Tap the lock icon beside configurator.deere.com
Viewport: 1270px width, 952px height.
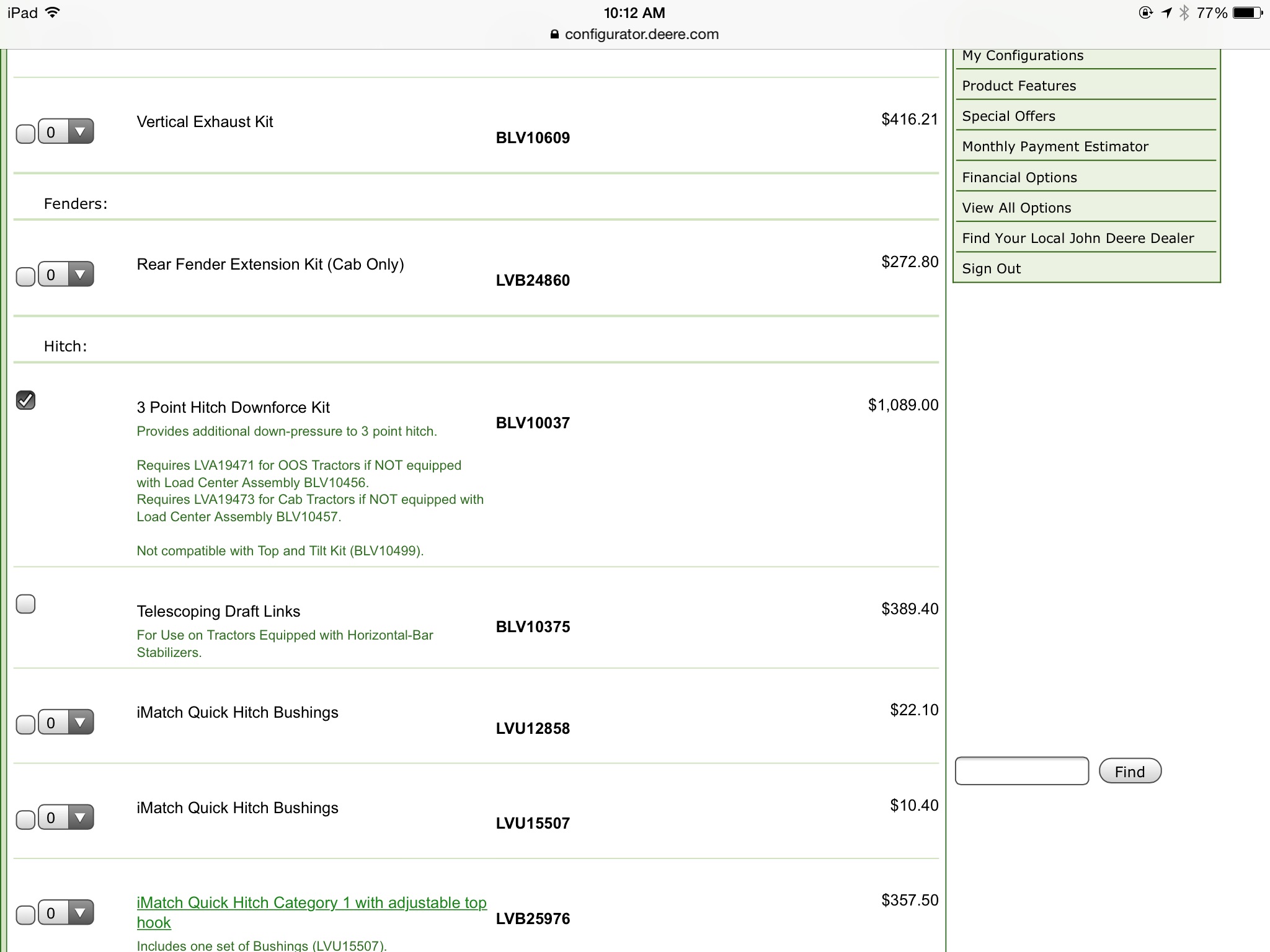click(554, 35)
